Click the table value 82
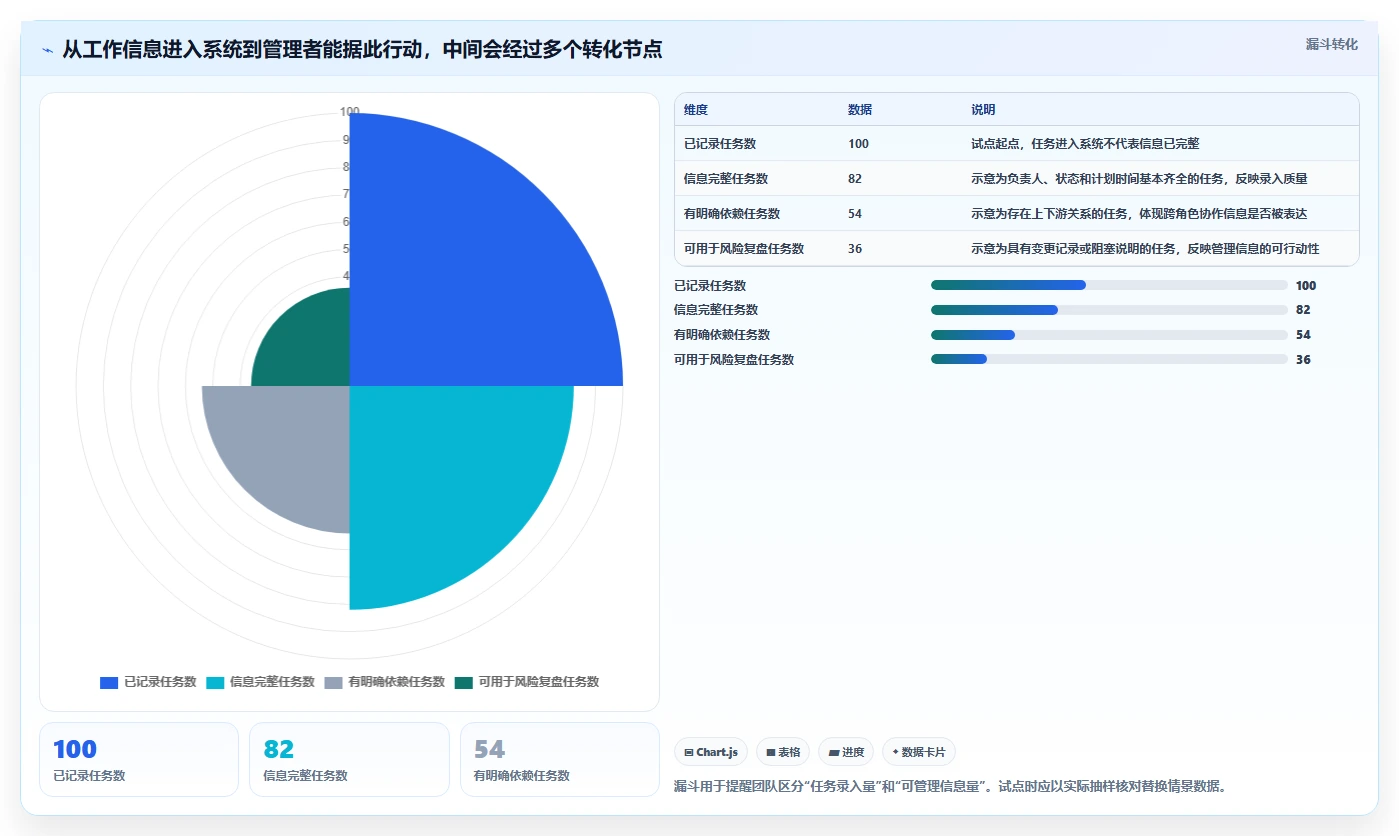 click(x=855, y=179)
